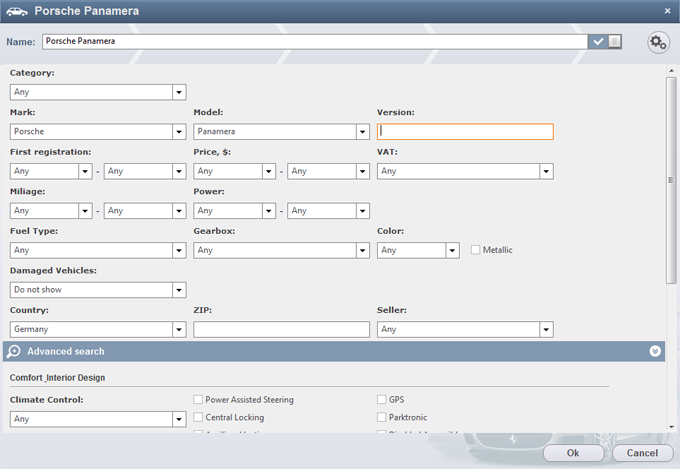Click the vertical scrollbar thumb

point(671,180)
